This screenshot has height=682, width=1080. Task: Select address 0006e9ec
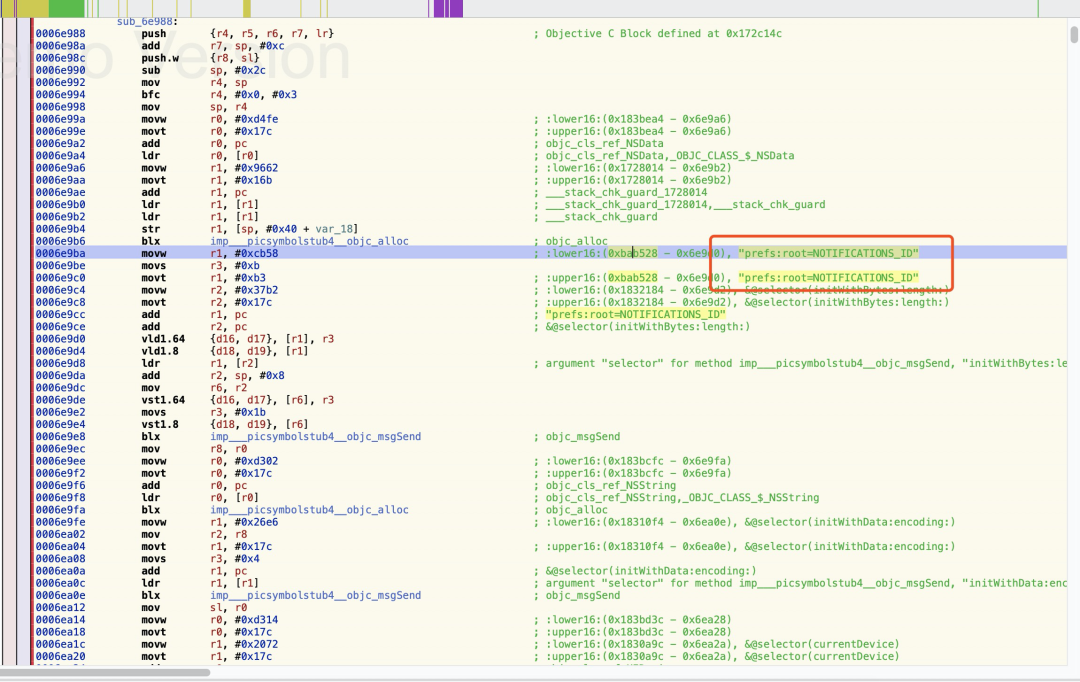click(x=61, y=449)
